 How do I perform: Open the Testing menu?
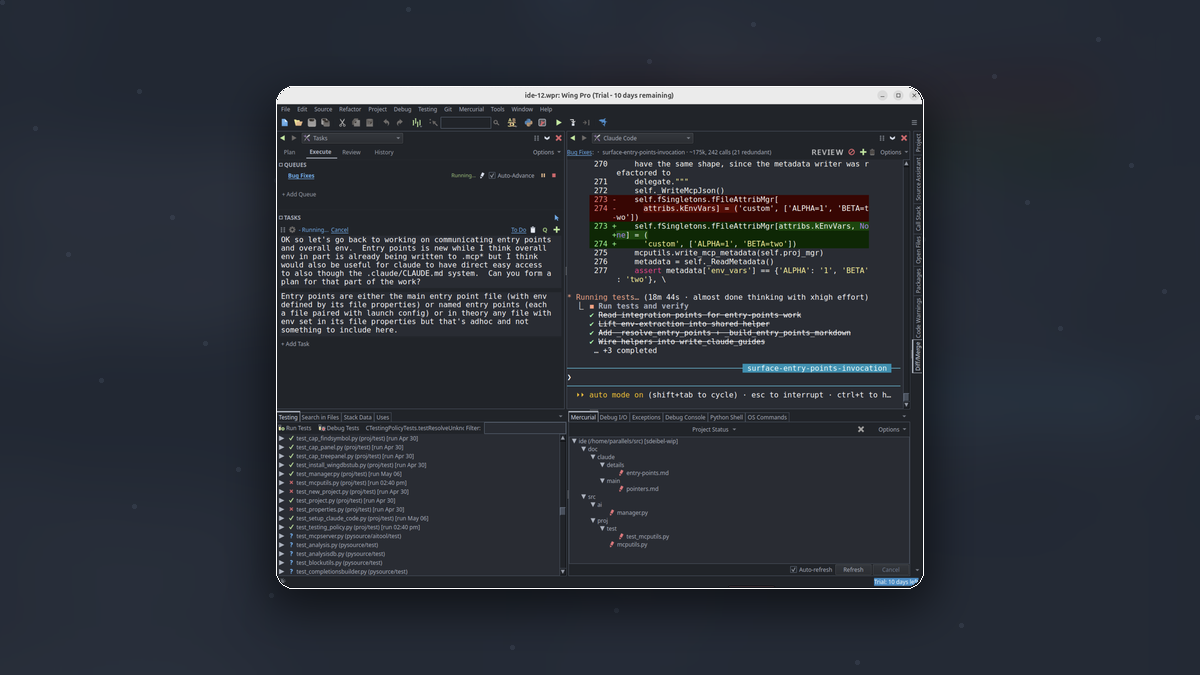(427, 109)
